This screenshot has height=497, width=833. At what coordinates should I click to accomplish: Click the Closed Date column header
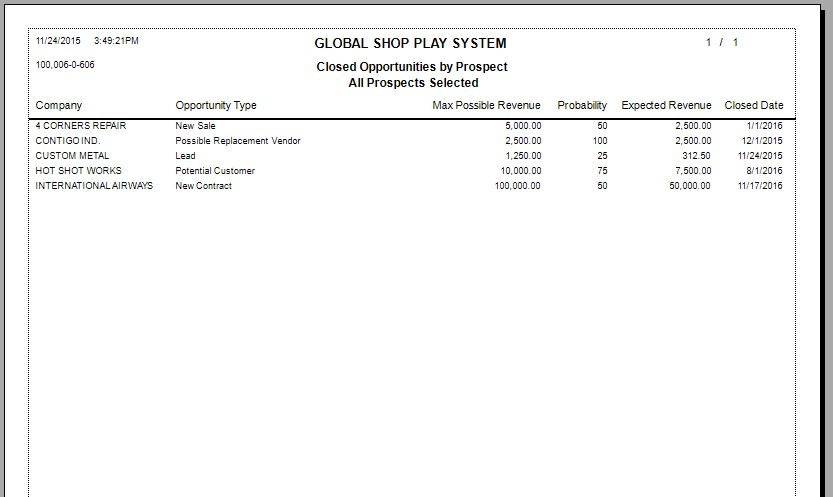pyautogui.click(x=754, y=105)
